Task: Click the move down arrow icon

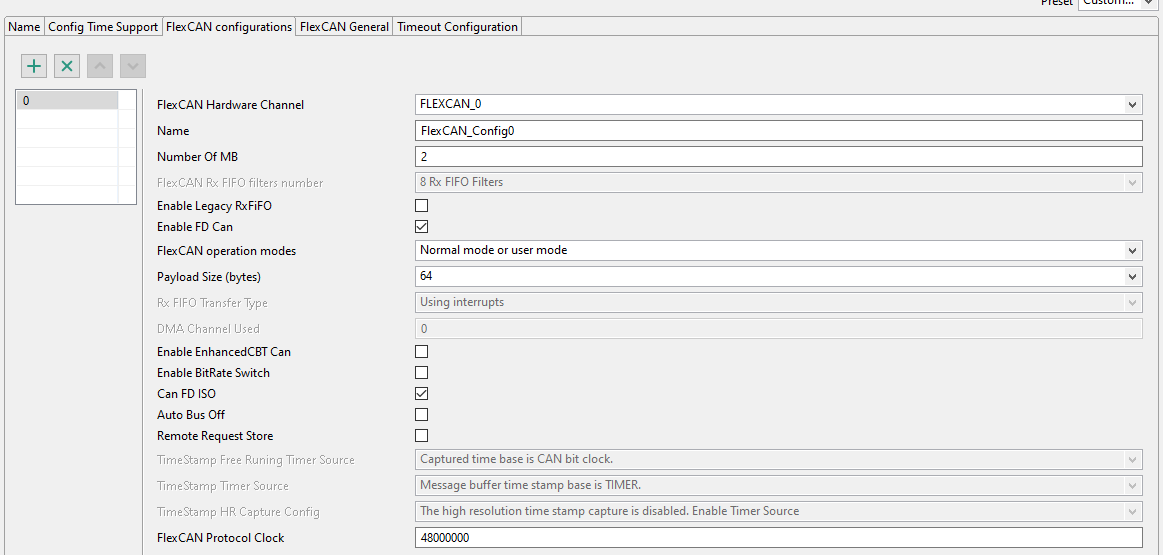Action: click(x=133, y=66)
